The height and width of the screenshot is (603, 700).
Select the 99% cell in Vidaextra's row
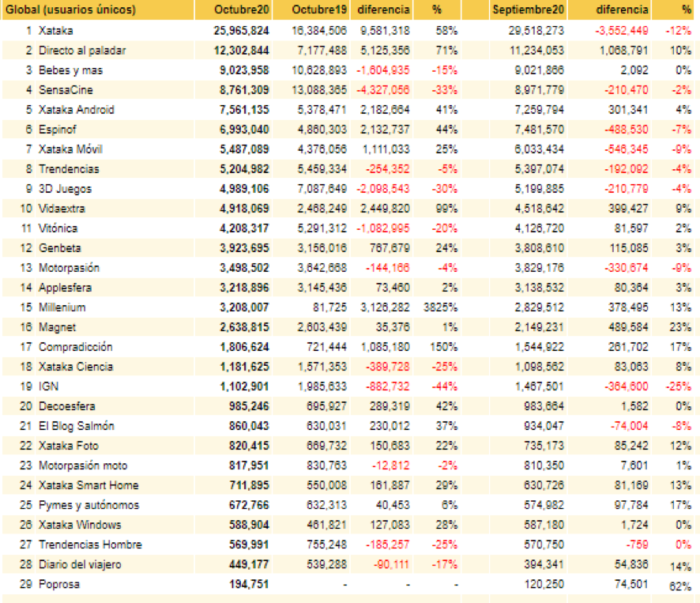coord(446,208)
